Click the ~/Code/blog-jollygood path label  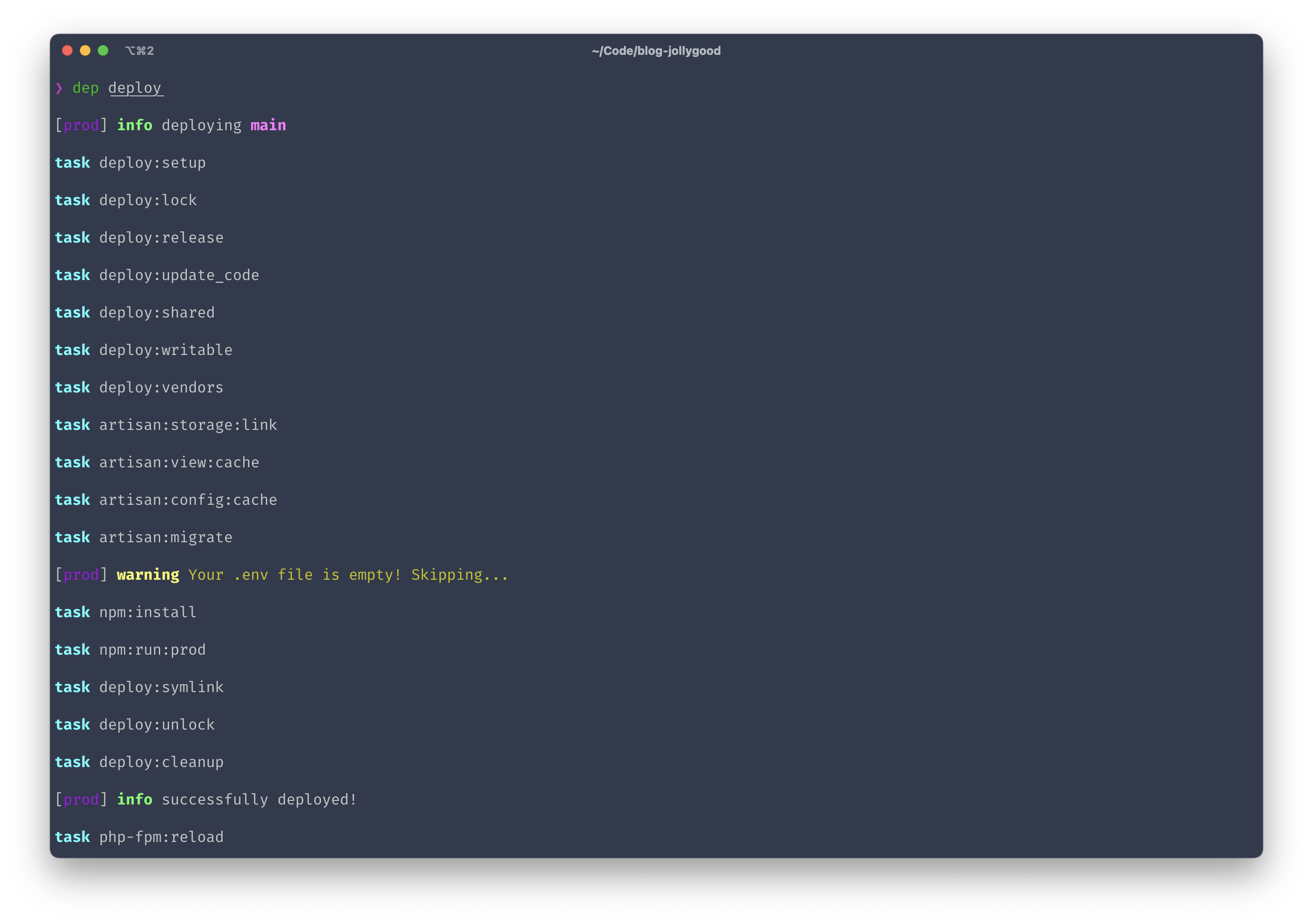coord(657,50)
